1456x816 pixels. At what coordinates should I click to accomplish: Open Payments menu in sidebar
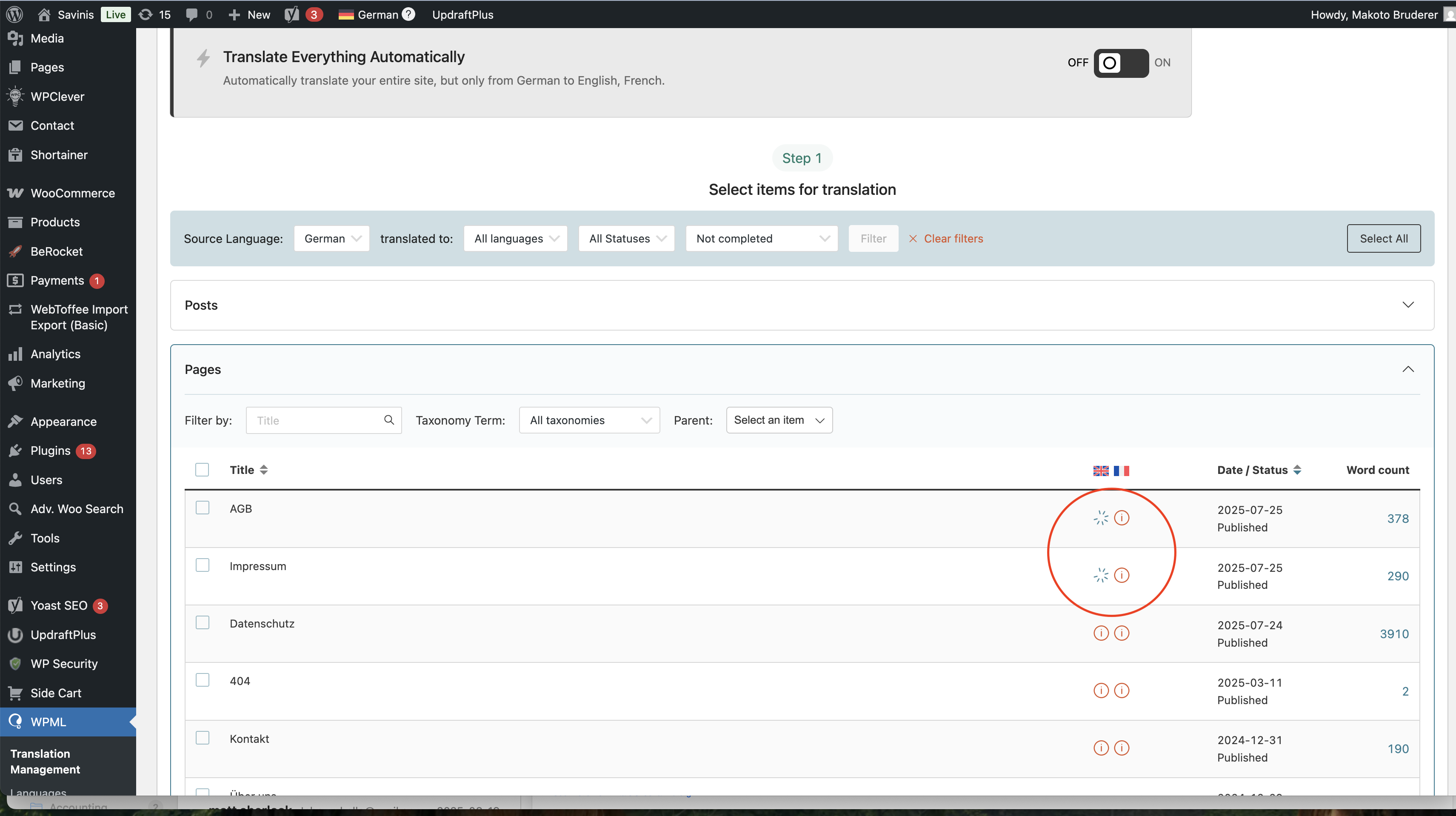click(x=68, y=280)
